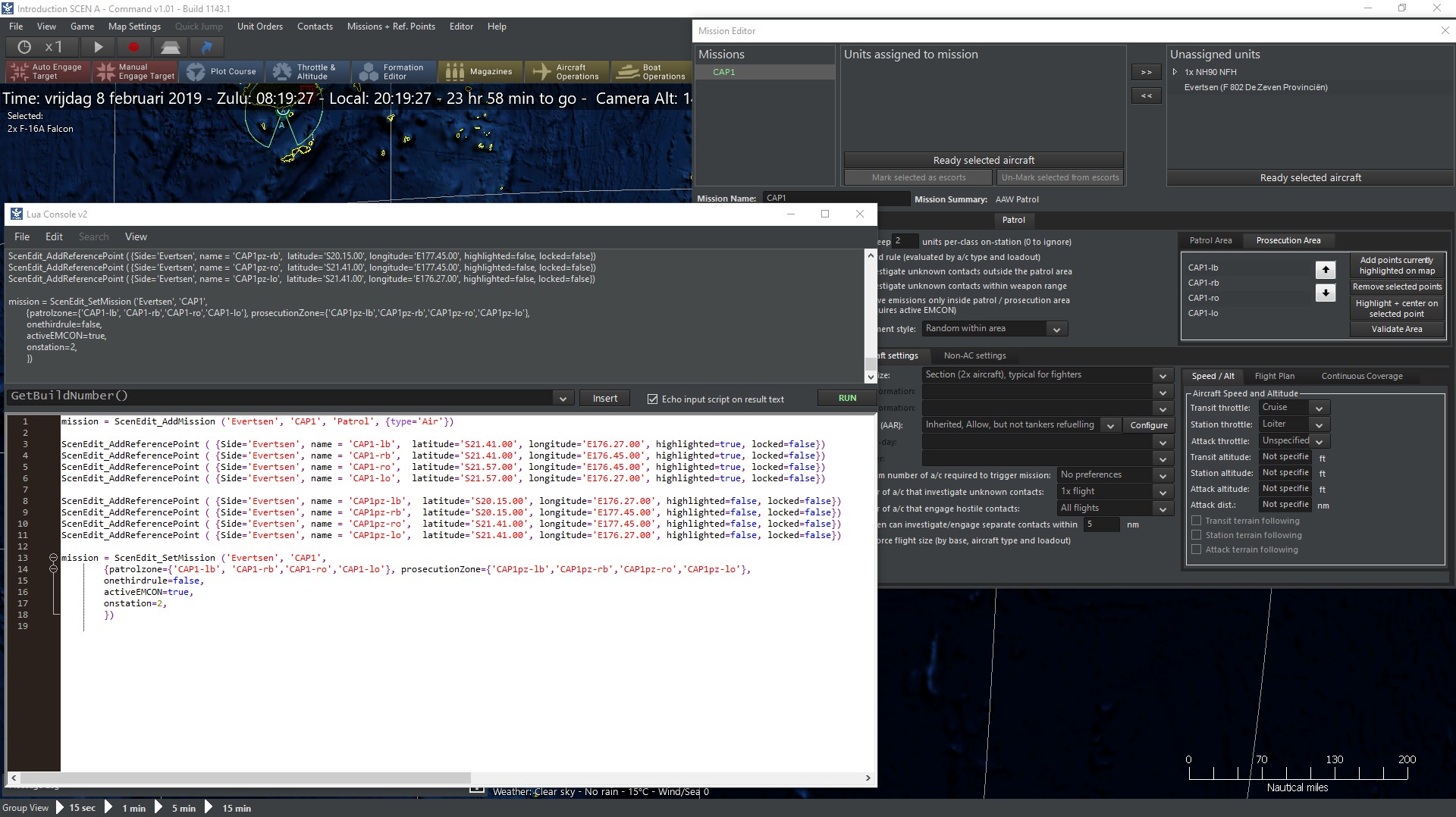Open Aircraft Operations
This screenshot has height=817, width=1456.
pyautogui.click(x=566, y=72)
